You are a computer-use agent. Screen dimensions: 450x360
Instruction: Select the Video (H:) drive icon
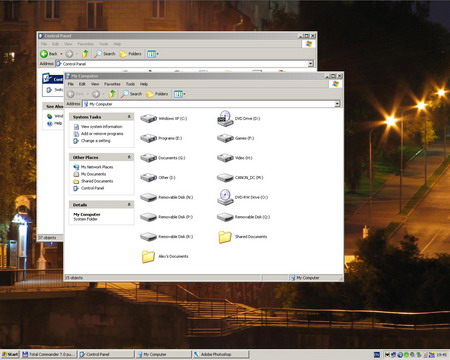[x=225, y=158]
